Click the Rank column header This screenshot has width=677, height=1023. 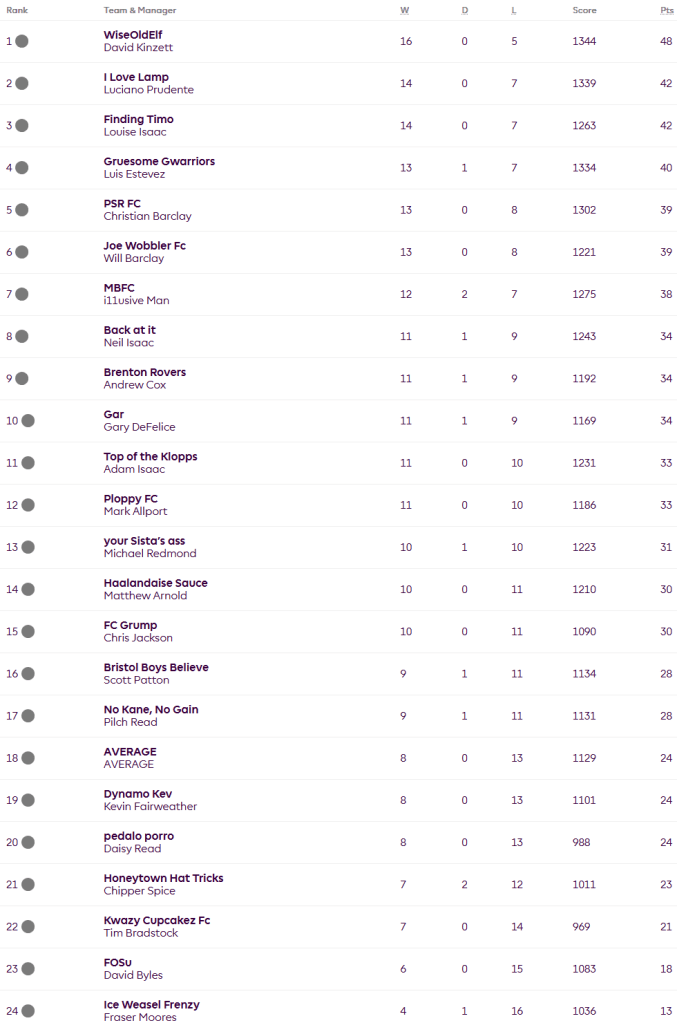click(x=17, y=10)
